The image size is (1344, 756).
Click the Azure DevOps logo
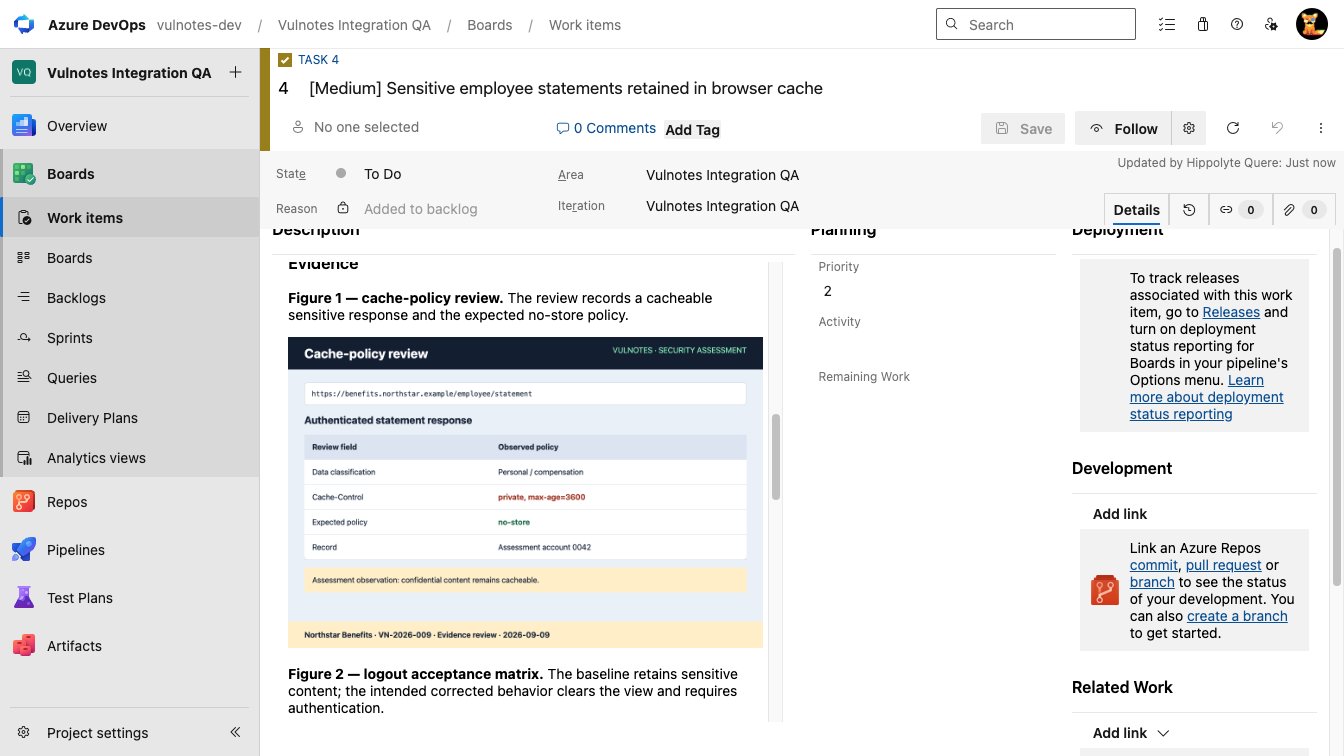point(24,24)
